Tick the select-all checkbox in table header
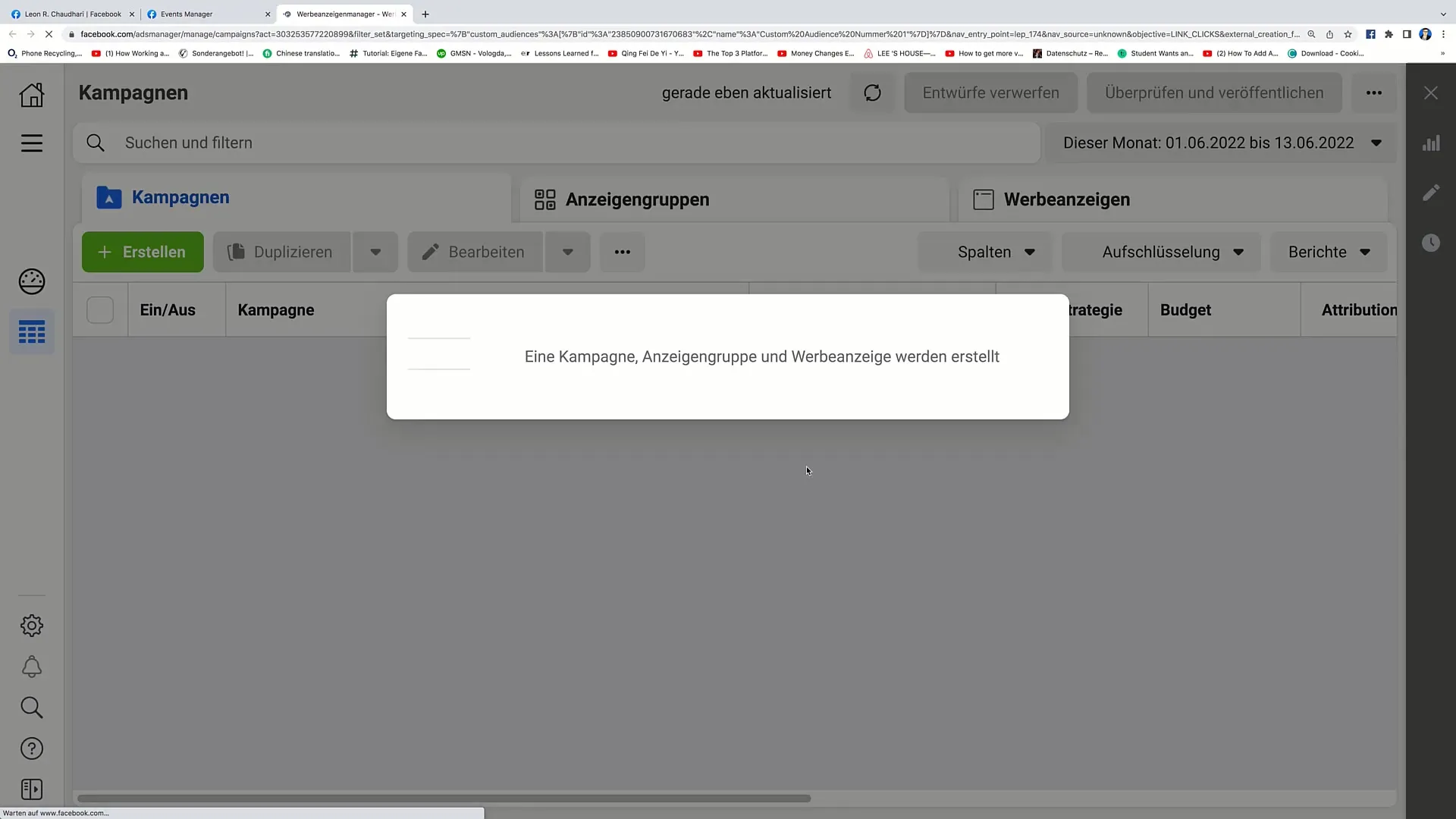The image size is (1456, 819). [100, 309]
